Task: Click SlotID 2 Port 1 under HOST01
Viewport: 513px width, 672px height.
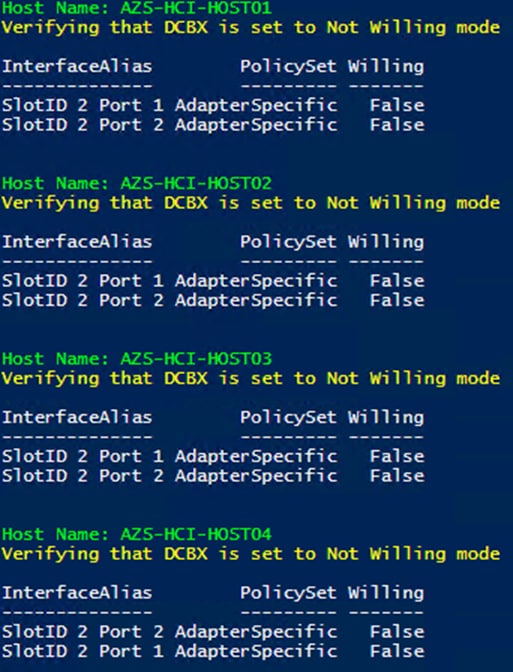Action: [x=83, y=105]
